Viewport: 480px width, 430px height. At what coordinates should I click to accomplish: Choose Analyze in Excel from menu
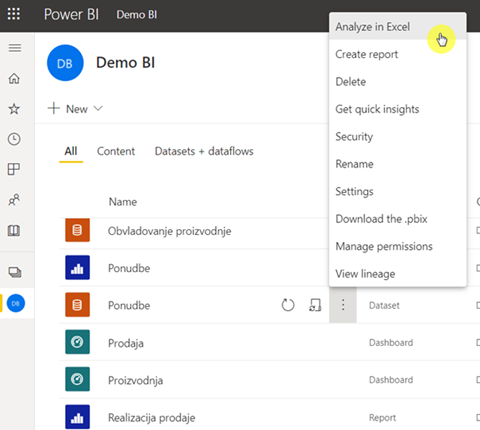[397, 27]
